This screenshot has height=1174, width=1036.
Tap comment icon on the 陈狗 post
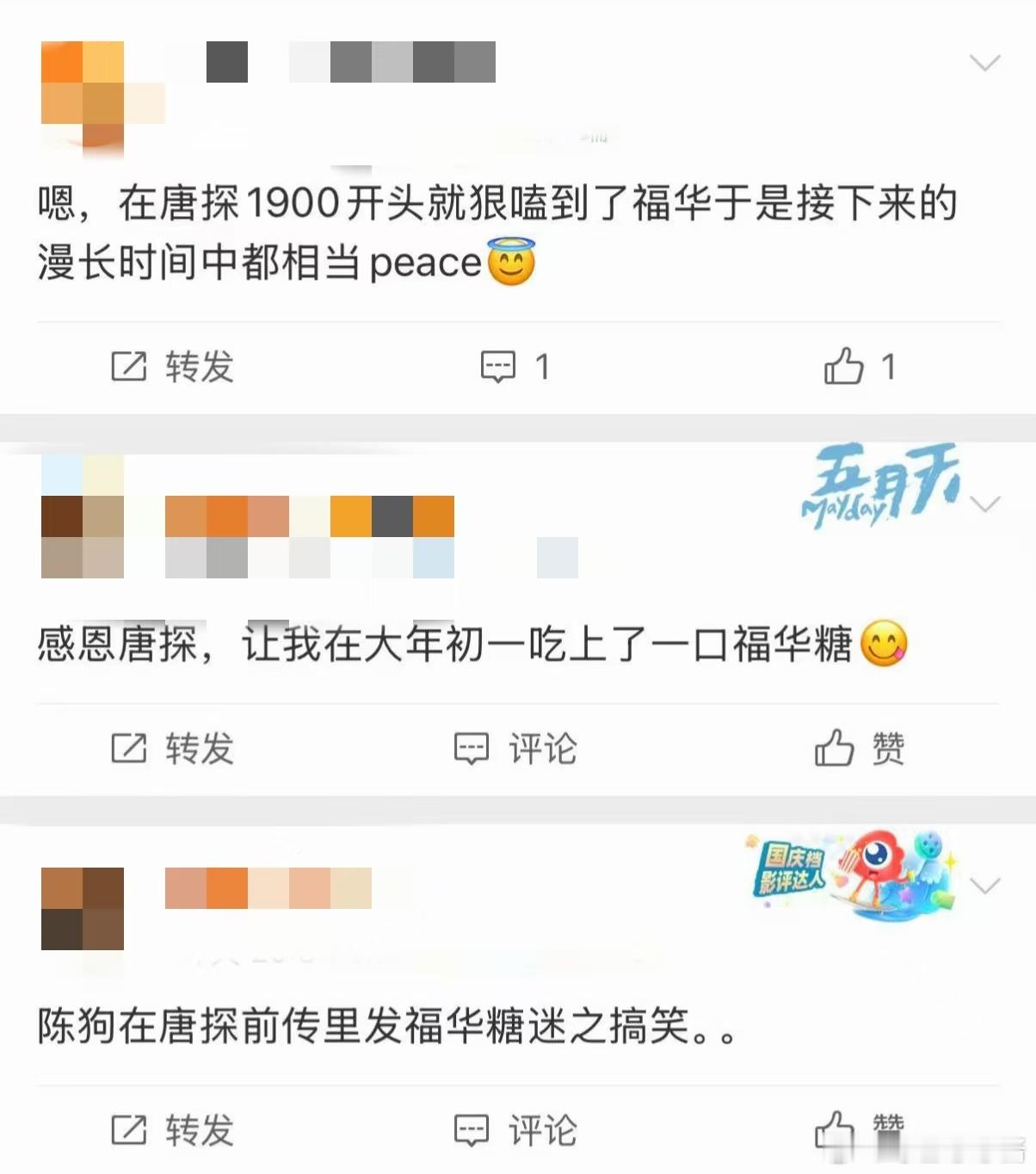click(471, 1130)
